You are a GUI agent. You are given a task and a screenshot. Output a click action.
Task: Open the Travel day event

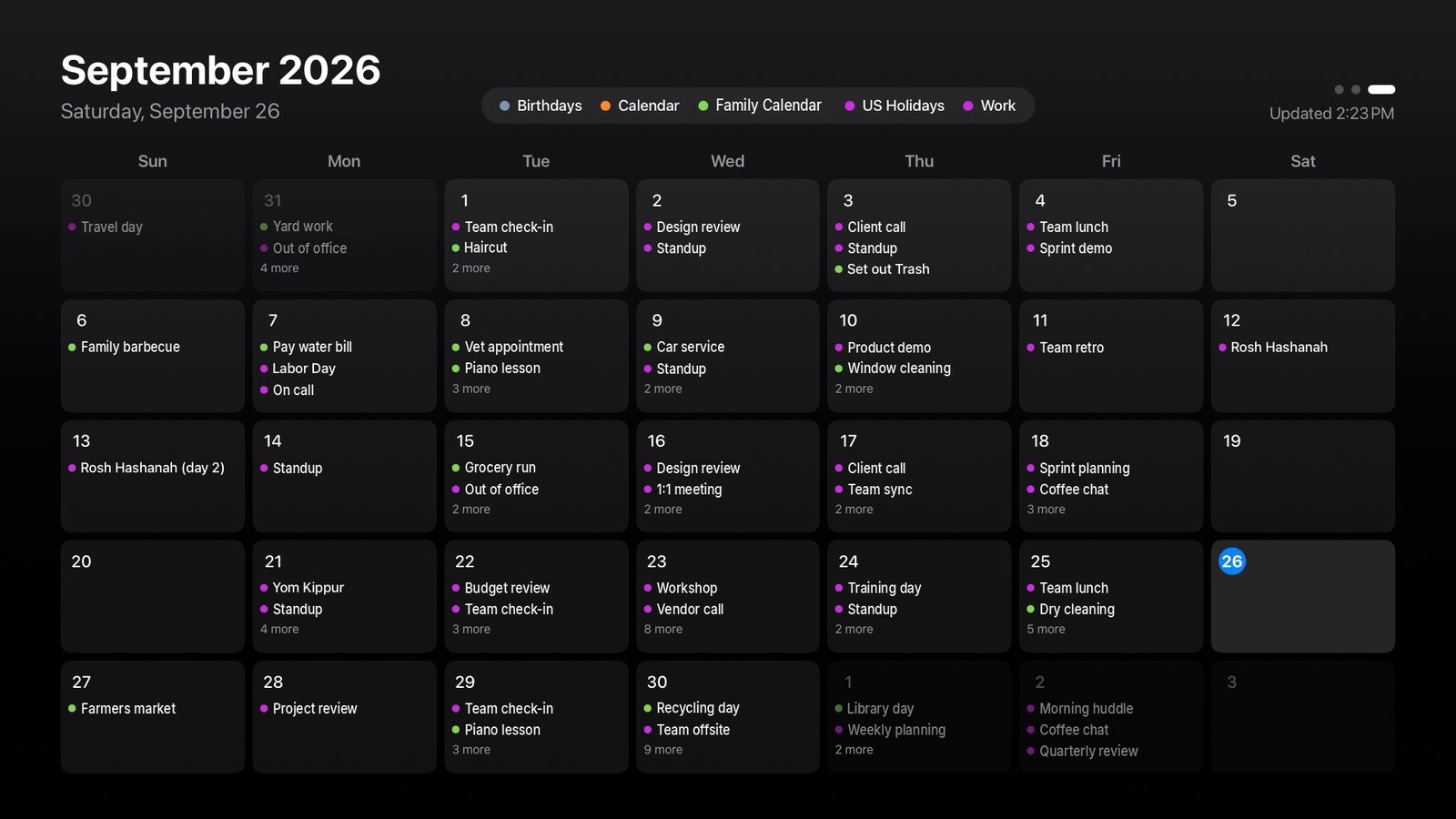click(106, 227)
